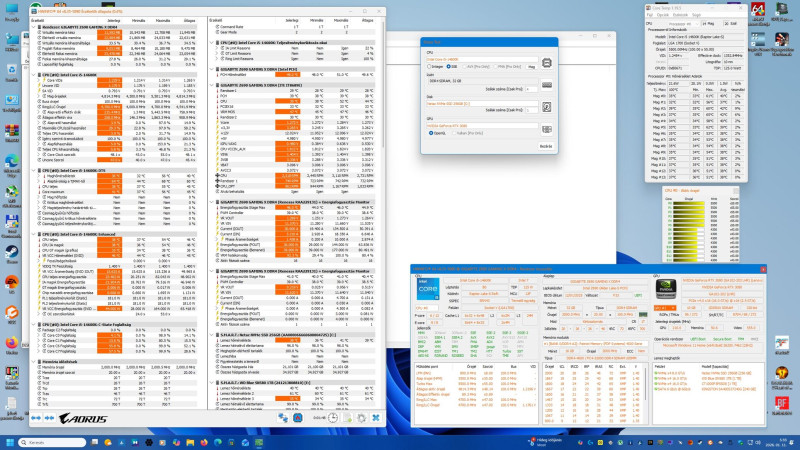Click the GPU name field in benchmark dialog
The width and height of the screenshot is (800, 450).
(x=482, y=126)
